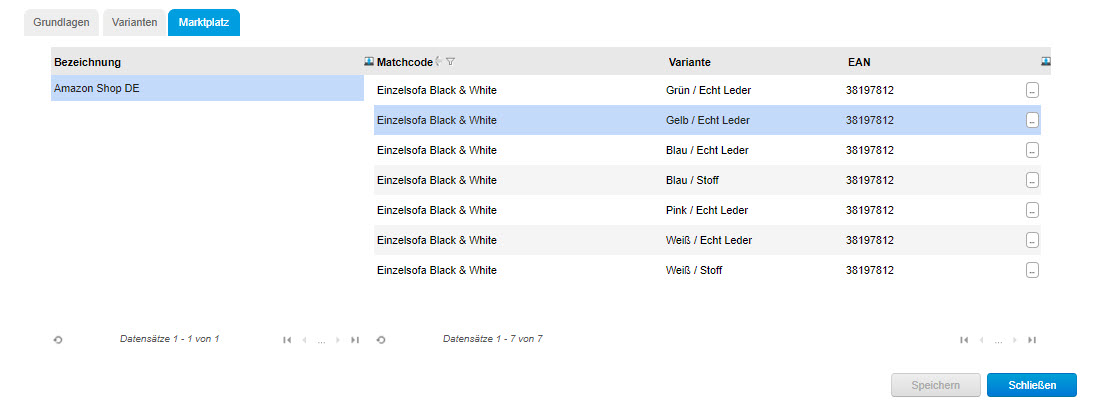
Task: Switch to the Grundlagen tab
Action: (x=61, y=21)
